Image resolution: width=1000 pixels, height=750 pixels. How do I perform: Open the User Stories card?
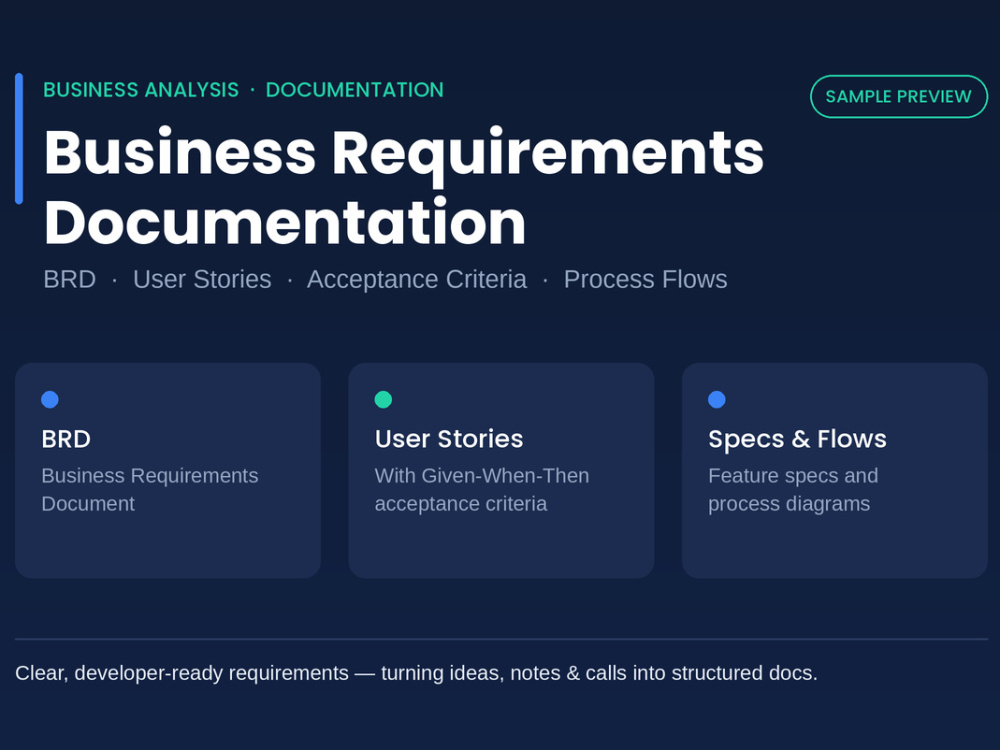point(501,471)
